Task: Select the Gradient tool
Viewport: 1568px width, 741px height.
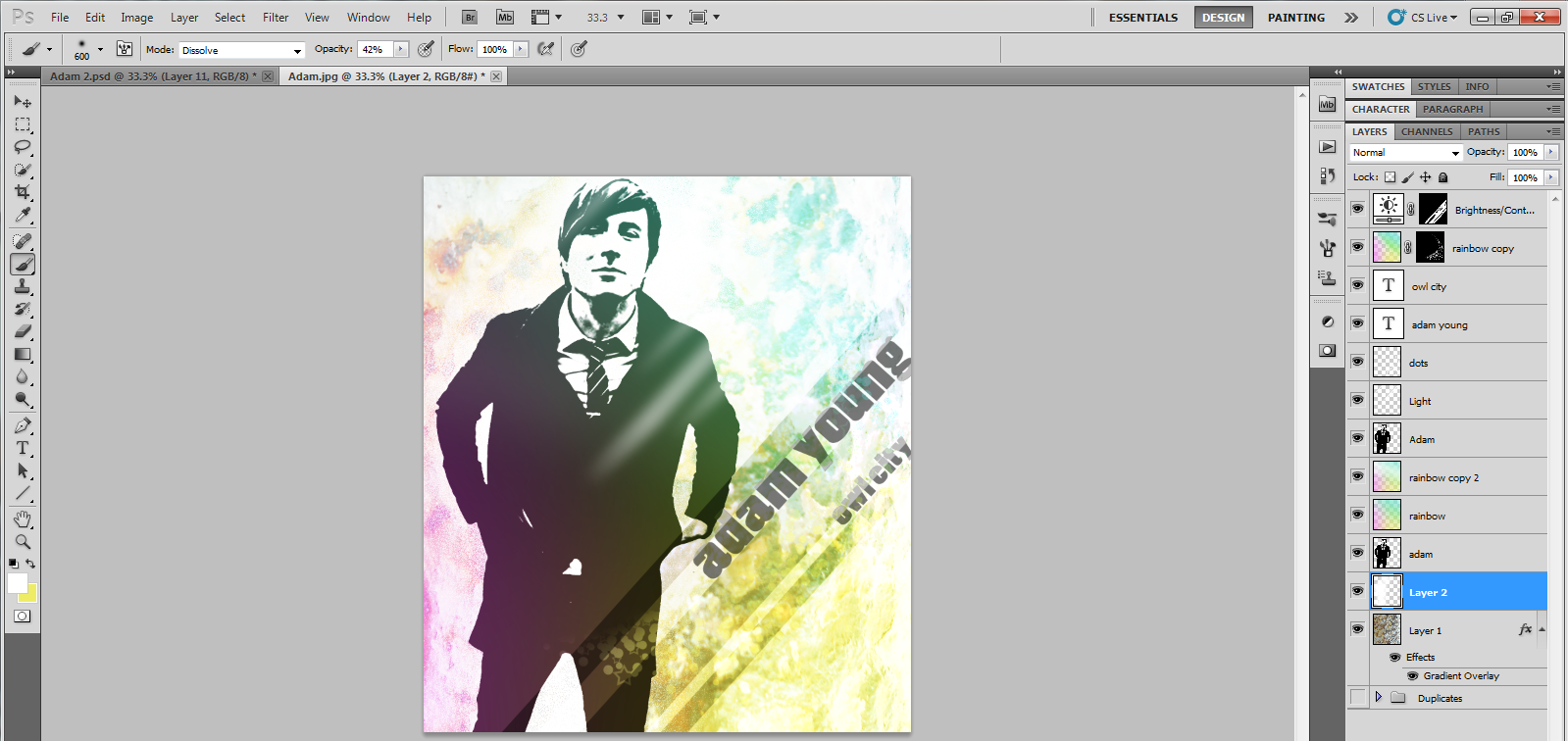Action: point(23,354)
